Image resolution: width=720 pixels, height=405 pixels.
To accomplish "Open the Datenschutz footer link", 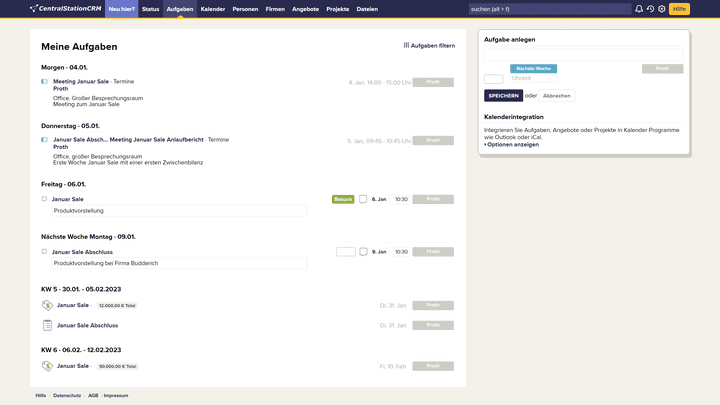I will coord(67,395).
